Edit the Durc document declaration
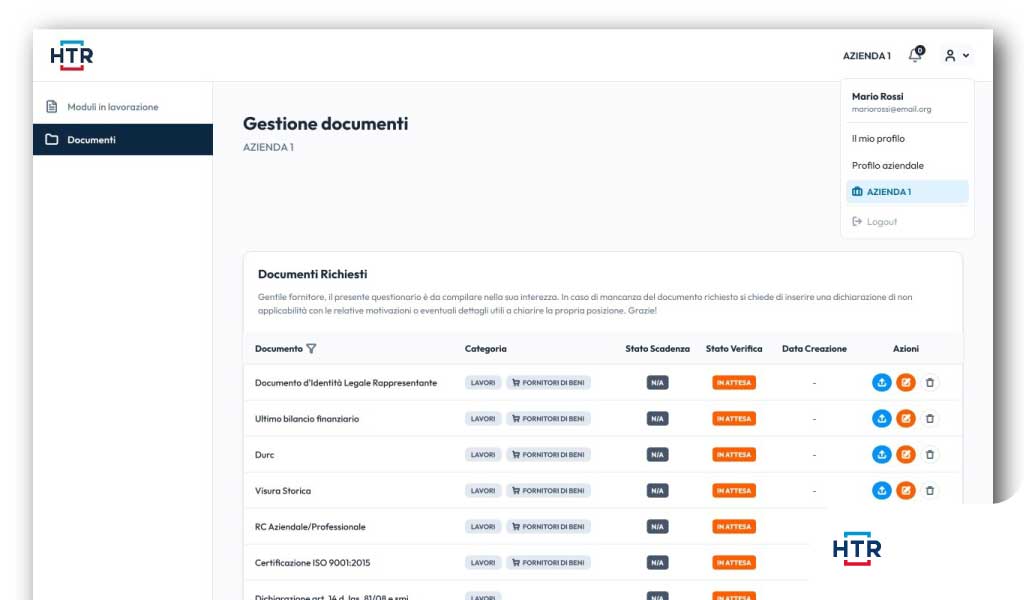 (906, 454)
